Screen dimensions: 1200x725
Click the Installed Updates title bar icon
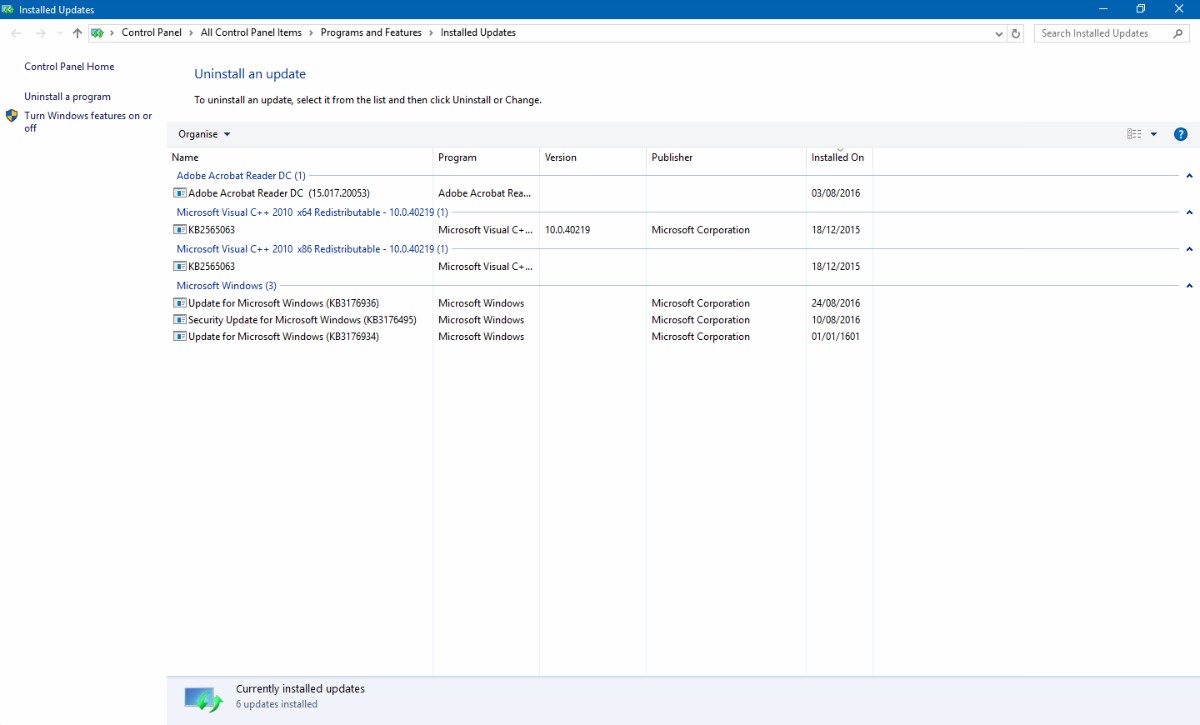pyautogui.click(x=8, y=9)
